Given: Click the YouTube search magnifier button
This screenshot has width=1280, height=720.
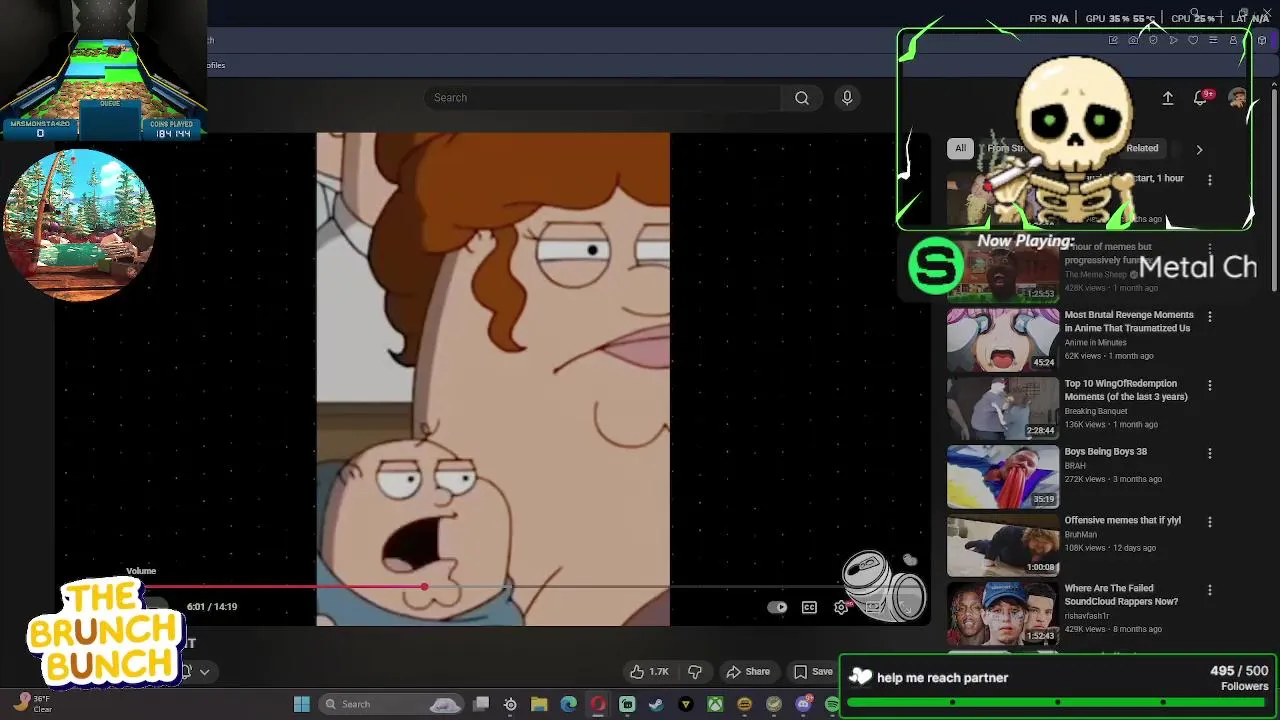Looking at the screenshot, I should coord(801,97).
